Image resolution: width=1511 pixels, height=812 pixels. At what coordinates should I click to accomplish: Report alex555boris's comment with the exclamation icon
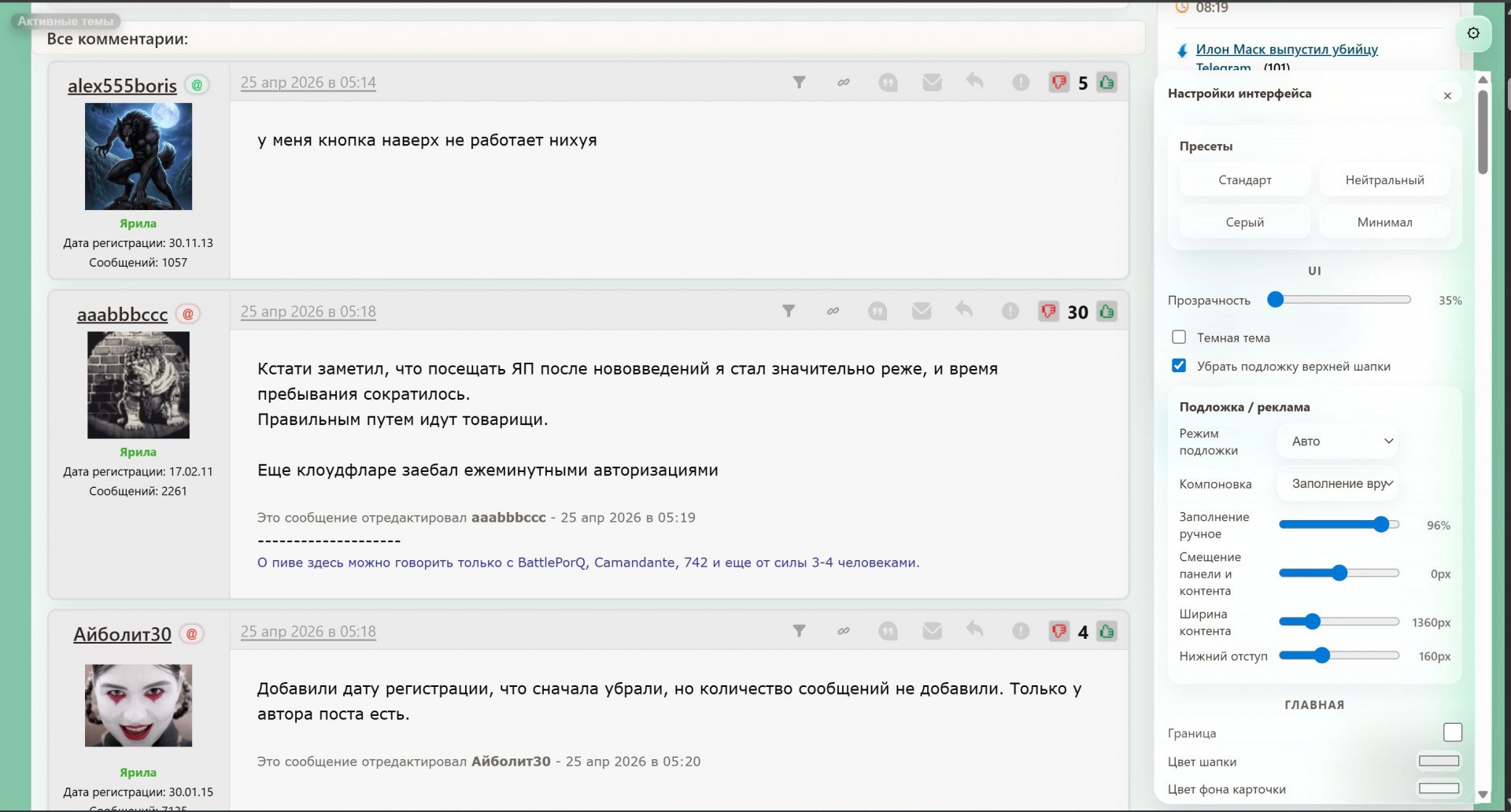pyautogui.click(x=1021, y=83)
